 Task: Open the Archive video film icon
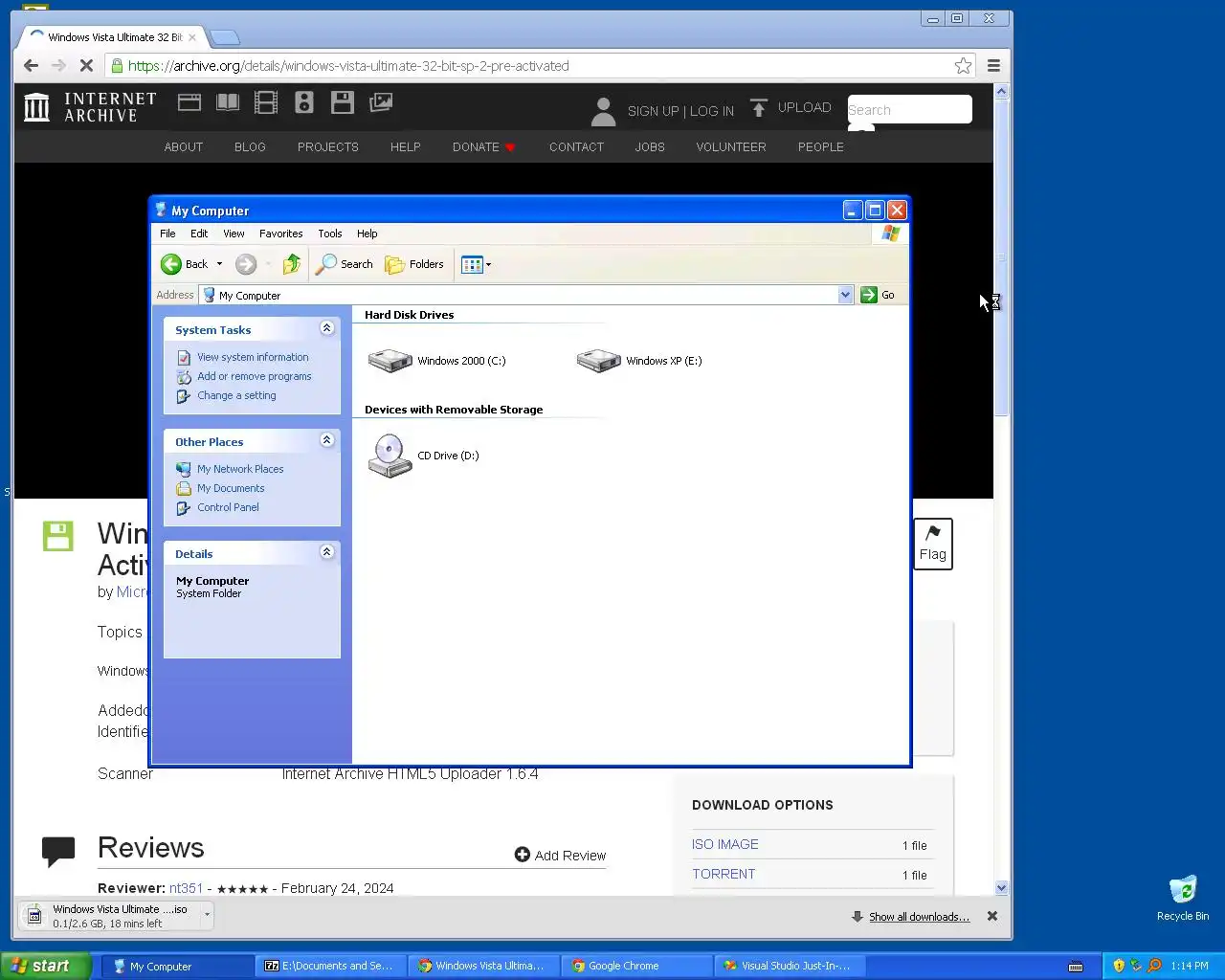266,102
